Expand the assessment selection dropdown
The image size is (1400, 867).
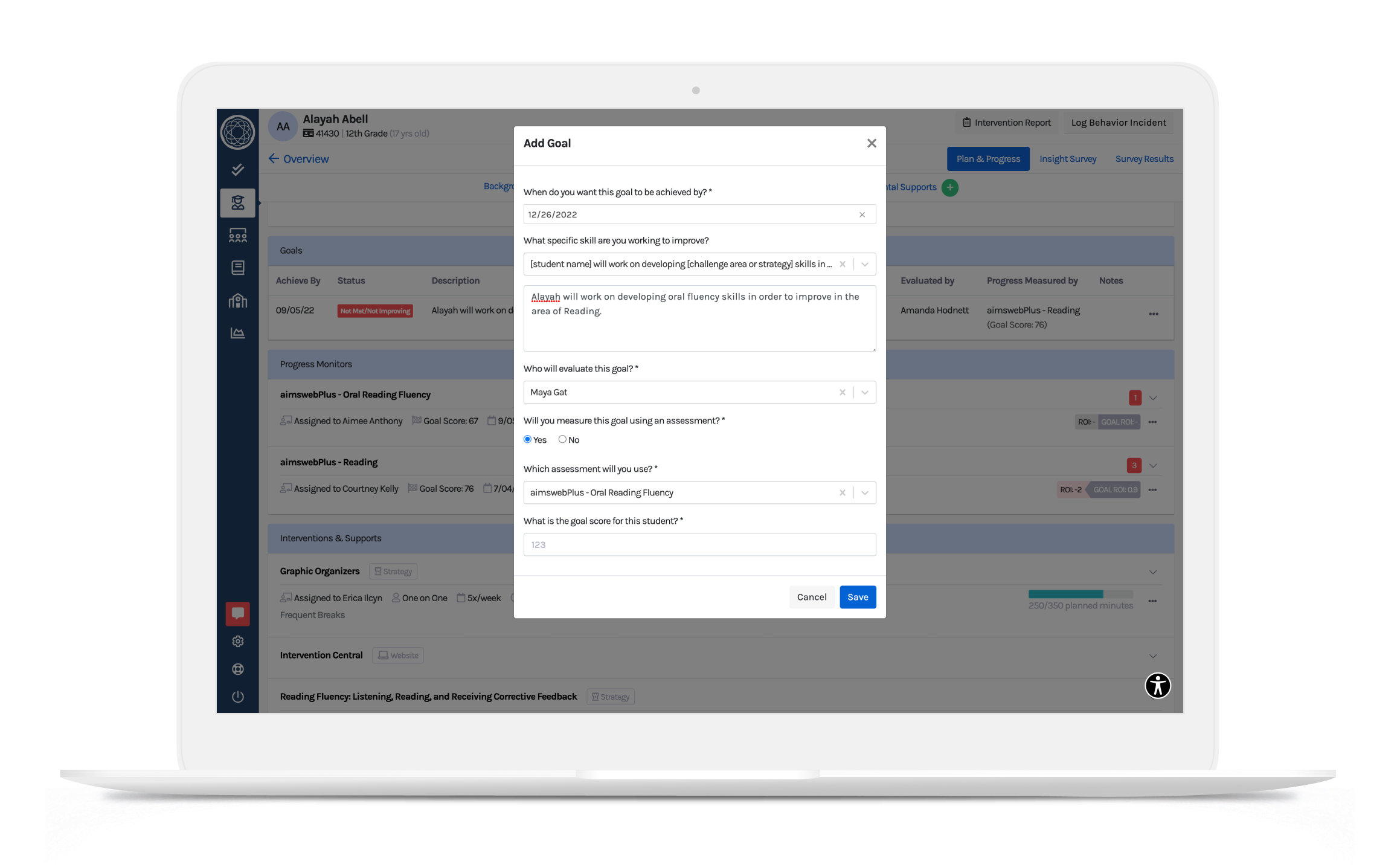865,491
